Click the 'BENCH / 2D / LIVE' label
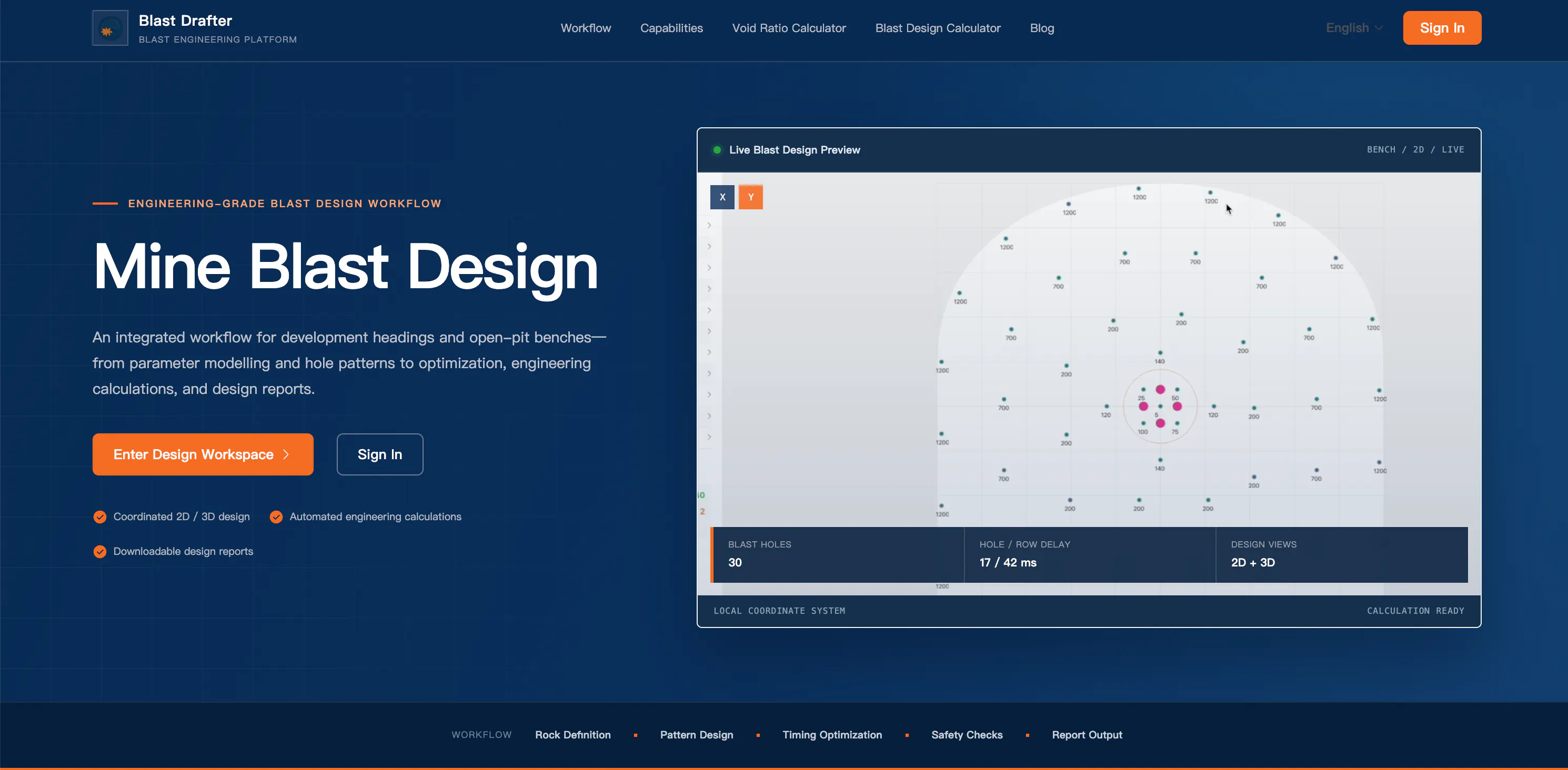The height and width of the screenshot is (770, 1568). (x=1415, y=149)
